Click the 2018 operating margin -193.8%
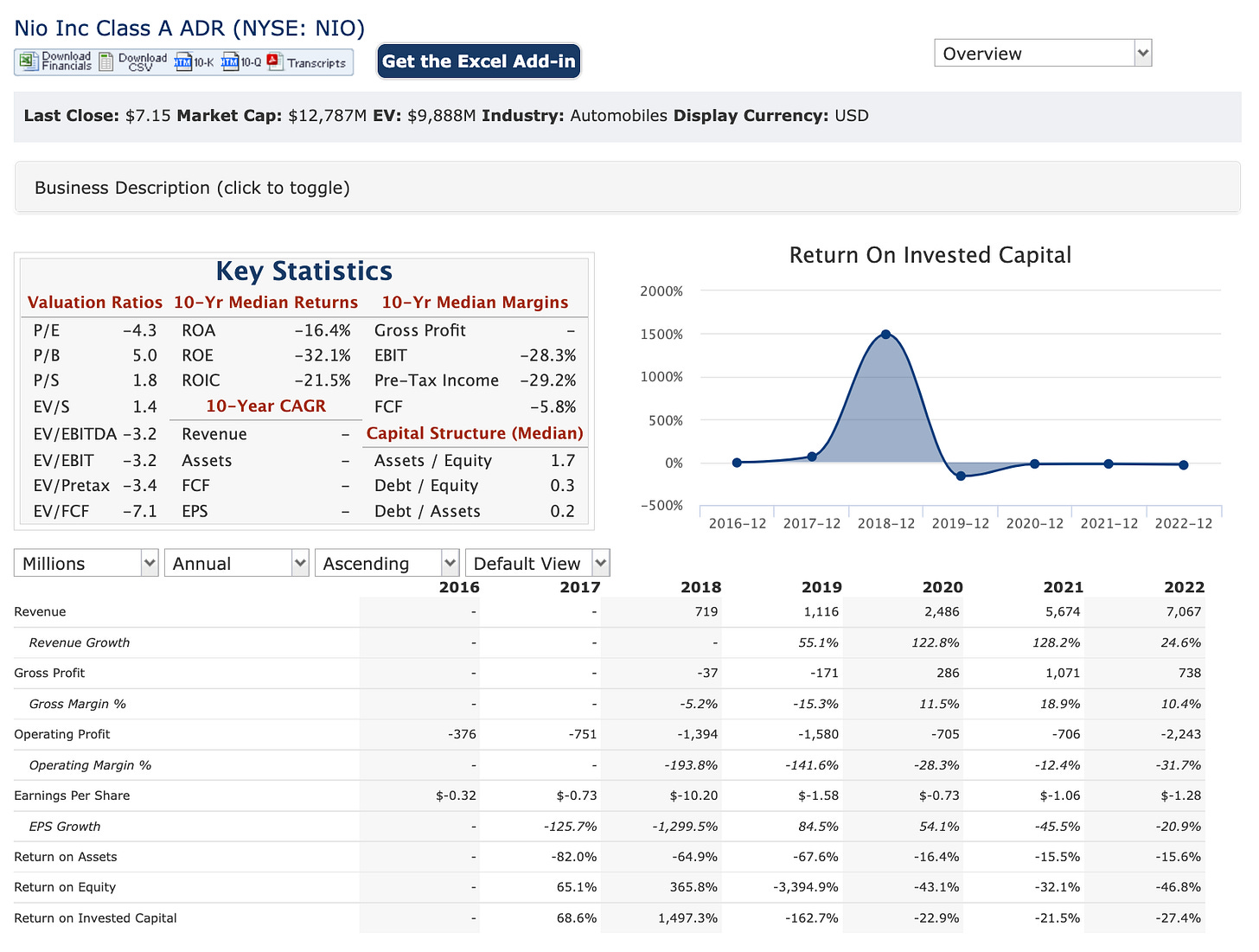Image resolution: width=1259 pixels, height=952 pixels. (691, 765)
